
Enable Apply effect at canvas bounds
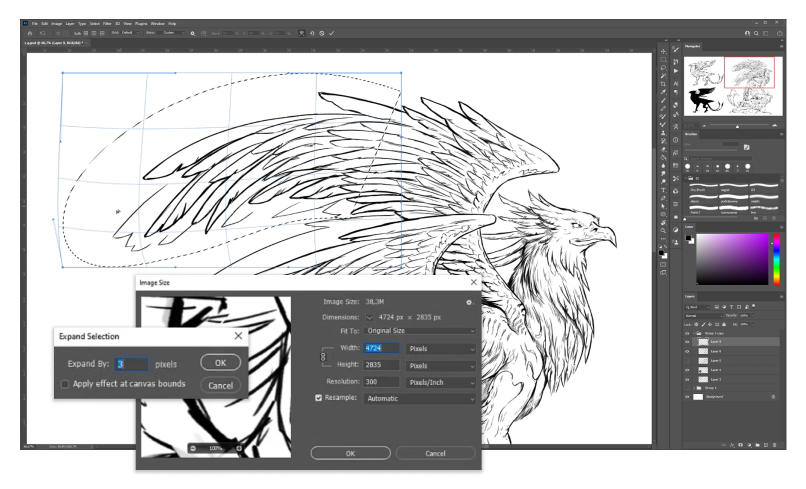click(65, 384)
